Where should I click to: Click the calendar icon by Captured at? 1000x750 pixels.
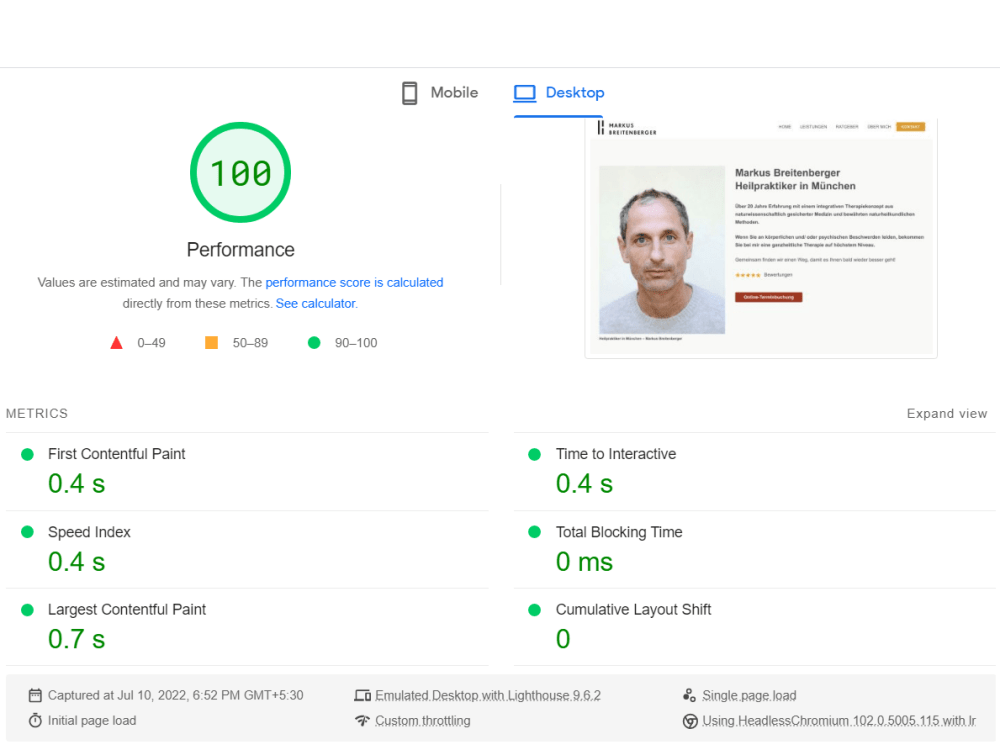[x=35, y=695]
